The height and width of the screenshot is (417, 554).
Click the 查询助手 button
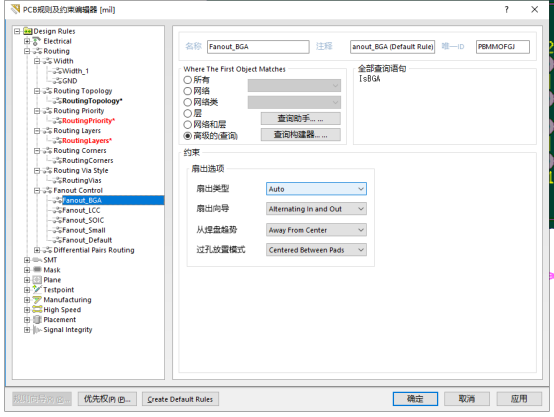(301, 119)
